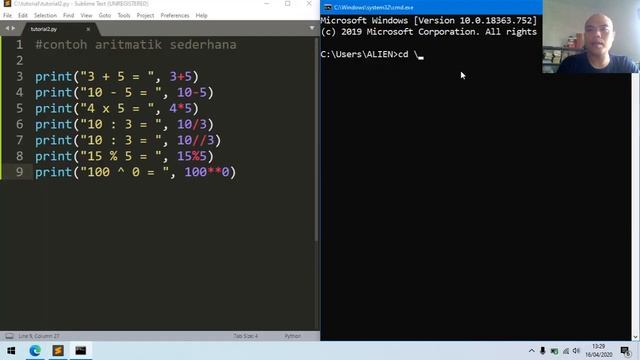Open network settings tray icon

pyautogui.click(x=566, y=351)
